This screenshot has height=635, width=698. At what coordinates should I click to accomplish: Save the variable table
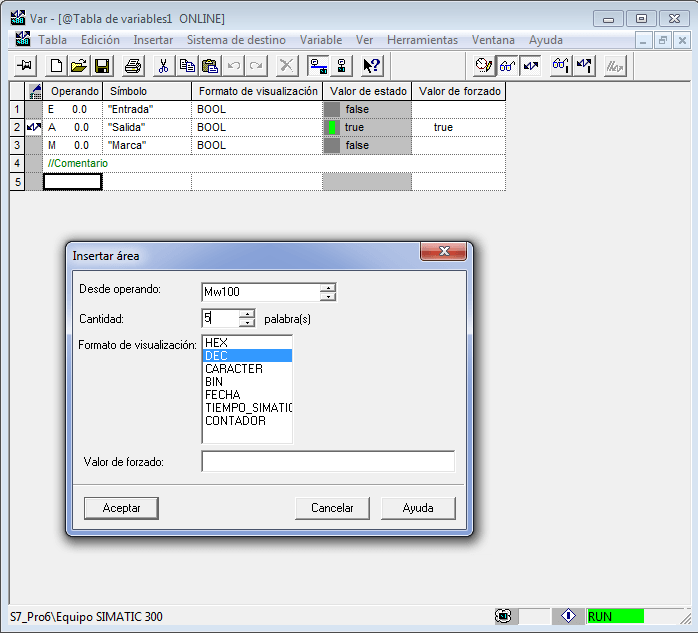[102, 66]
